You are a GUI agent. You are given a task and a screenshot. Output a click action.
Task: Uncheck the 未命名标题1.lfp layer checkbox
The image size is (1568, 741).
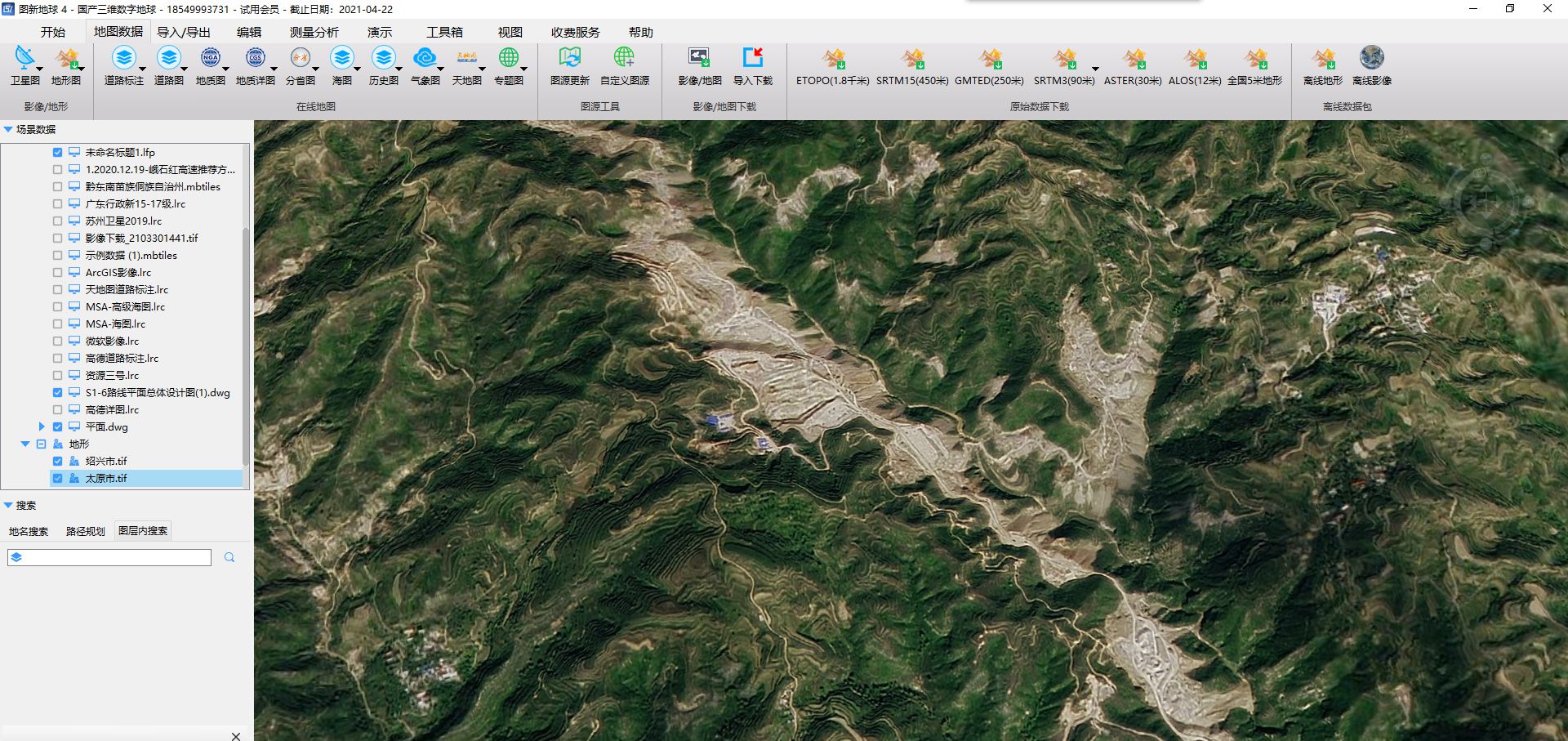57,152
